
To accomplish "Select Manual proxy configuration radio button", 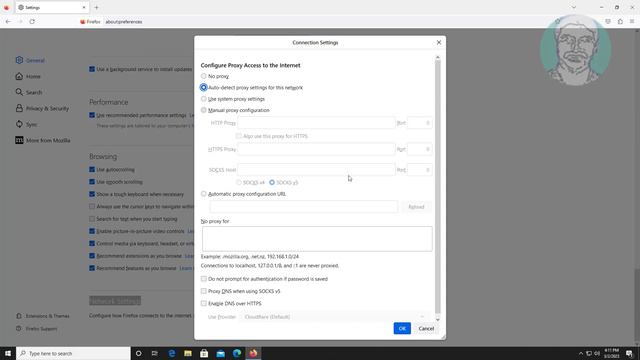I will coord(203,110).
